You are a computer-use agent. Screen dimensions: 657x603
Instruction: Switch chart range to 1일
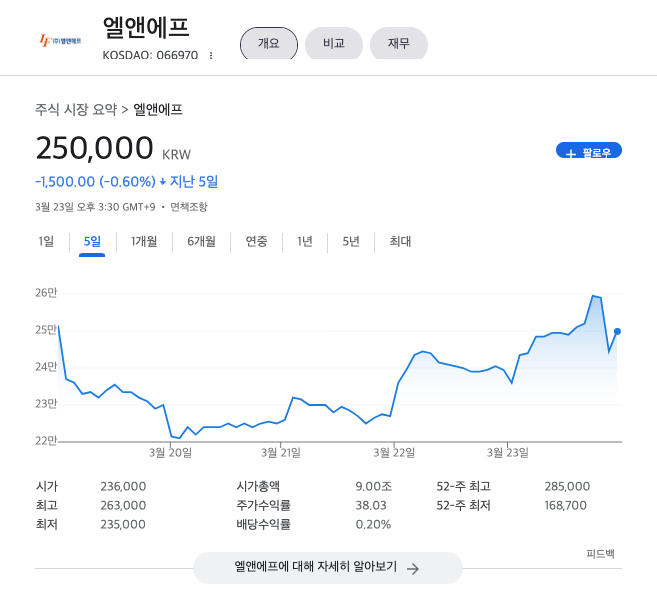point(46,241)
